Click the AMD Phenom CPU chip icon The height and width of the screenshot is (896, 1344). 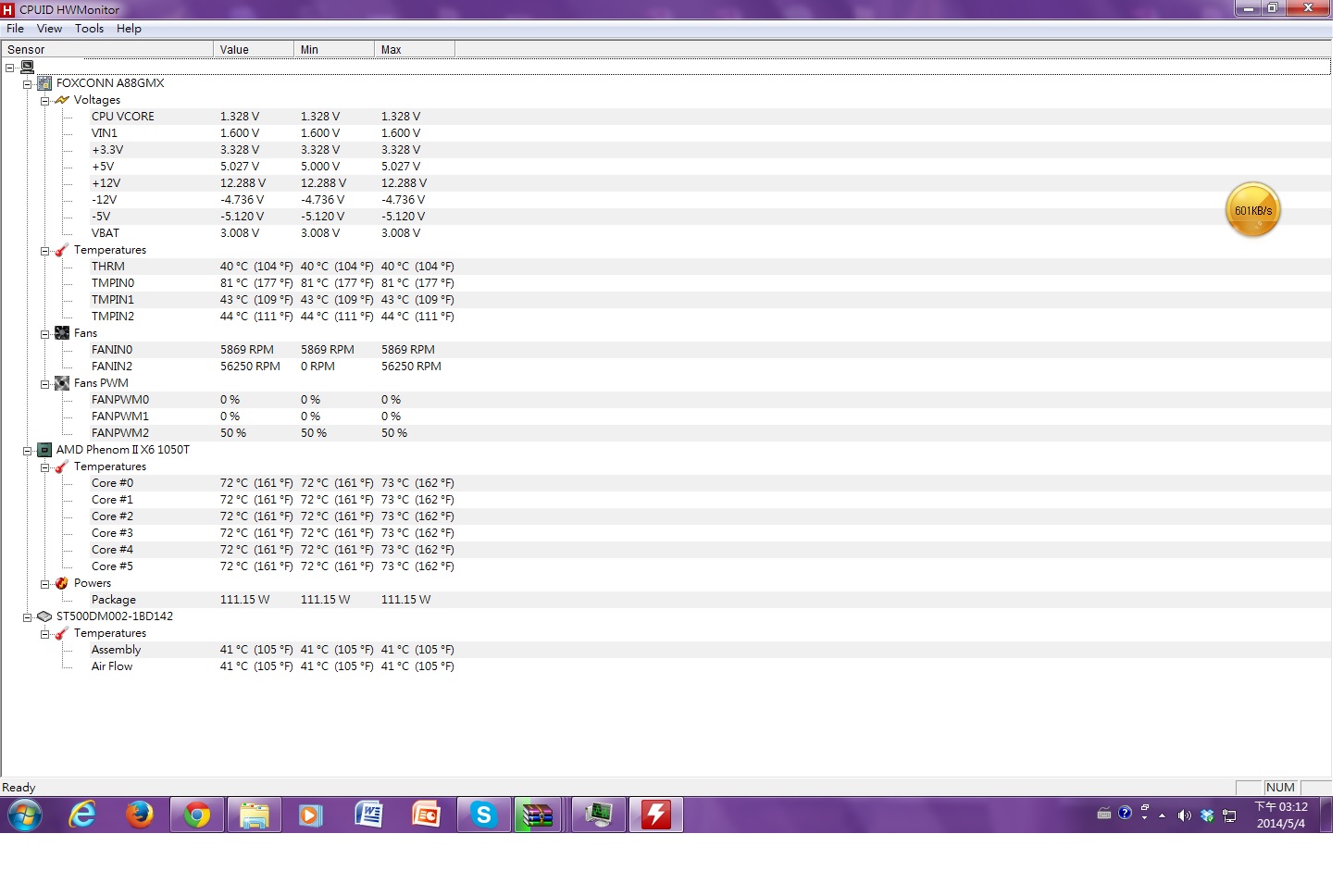pos(44,450)
